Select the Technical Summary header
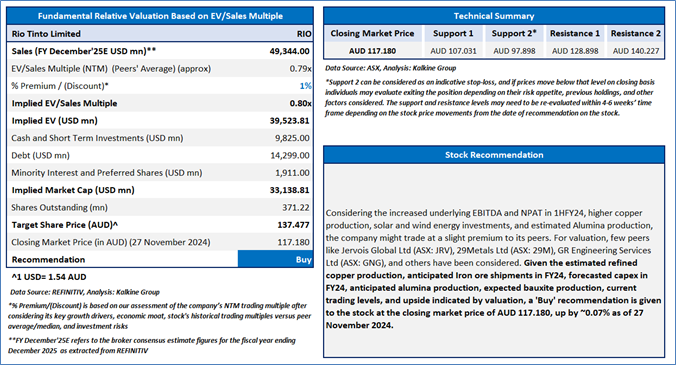This screenshot has width=676, height=365. (494, 16)
